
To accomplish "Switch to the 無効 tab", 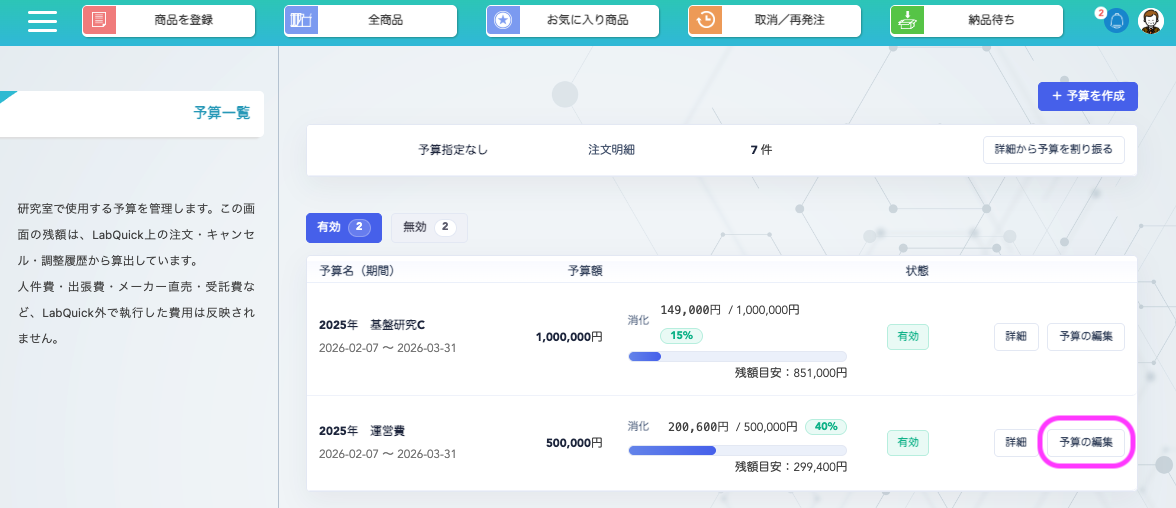I will tap(429, 227).
